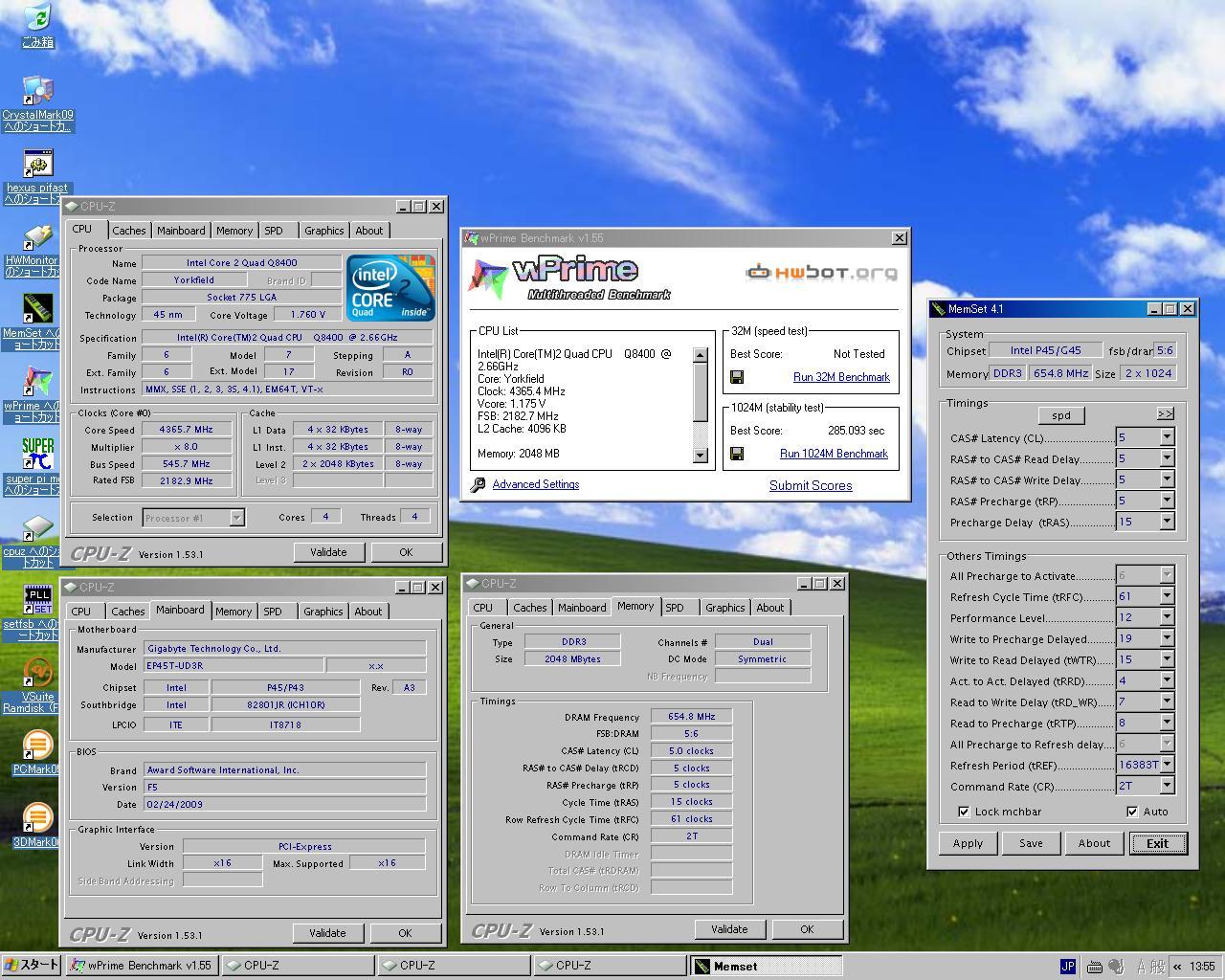1225x980 pixels.
Task: Open the Start menu button
Action: tap(32, 966)
